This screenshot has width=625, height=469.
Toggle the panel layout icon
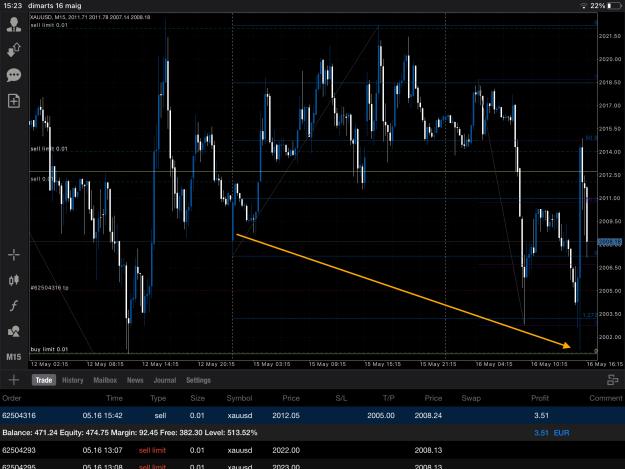tap(612, 380)
